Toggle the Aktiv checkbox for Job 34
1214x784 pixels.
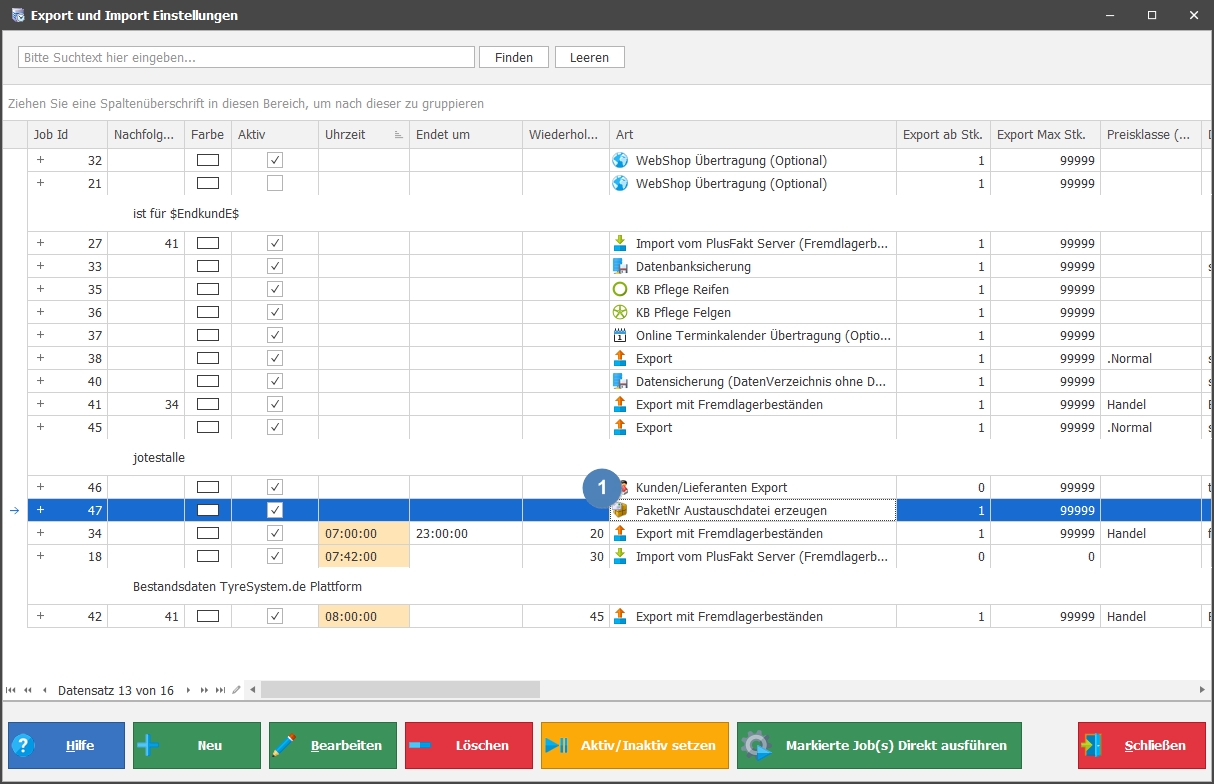[275, 533]
